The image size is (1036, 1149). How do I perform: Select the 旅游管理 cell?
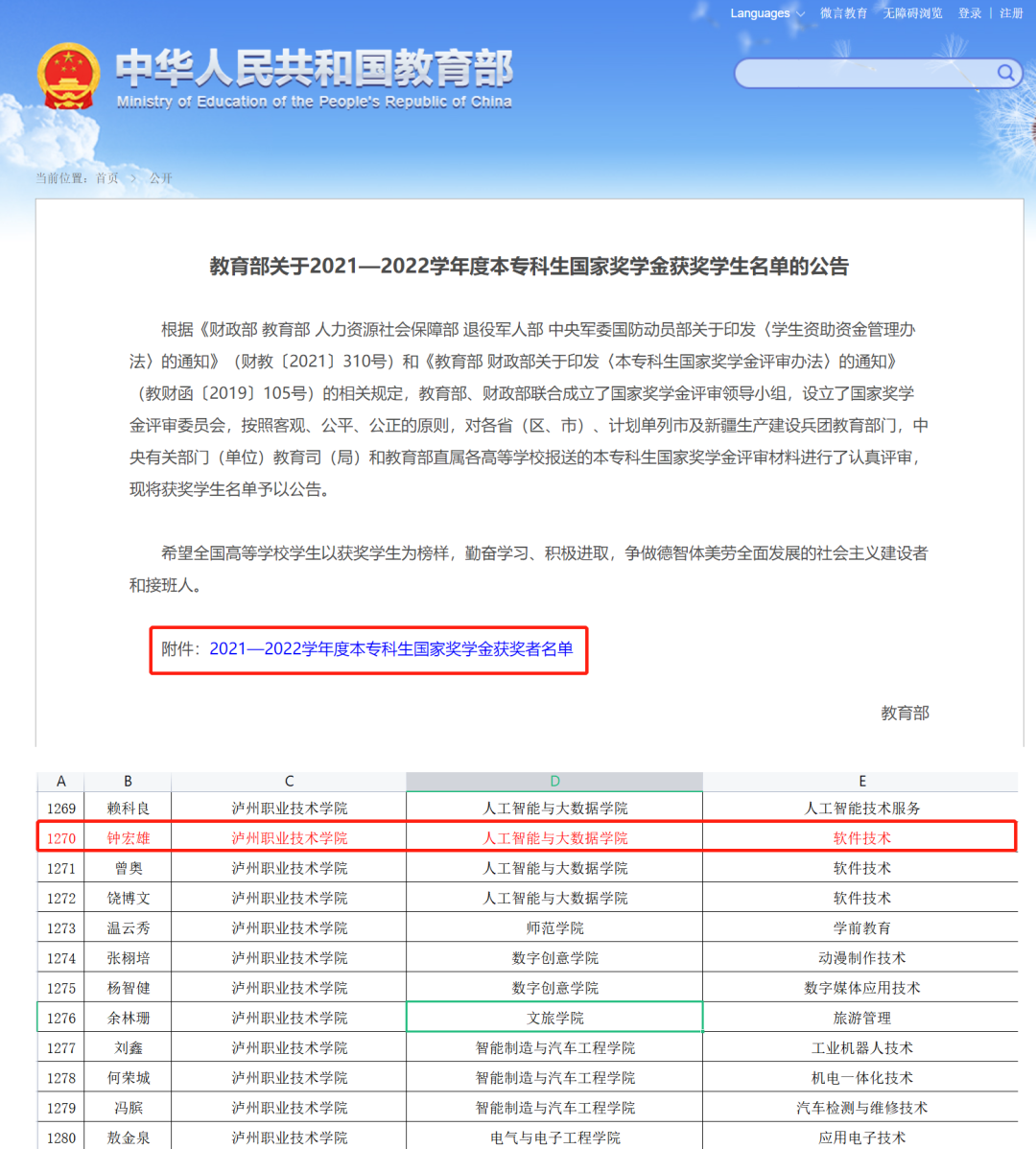(x=861, y=1017)
